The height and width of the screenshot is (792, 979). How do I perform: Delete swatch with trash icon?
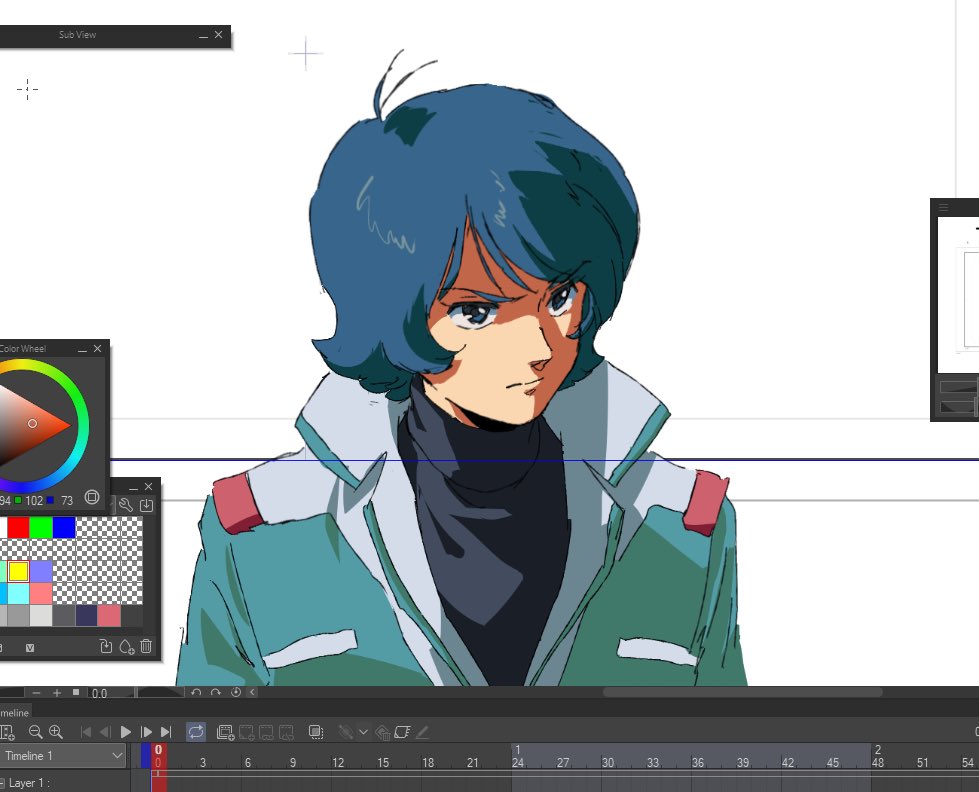(146, 646)
